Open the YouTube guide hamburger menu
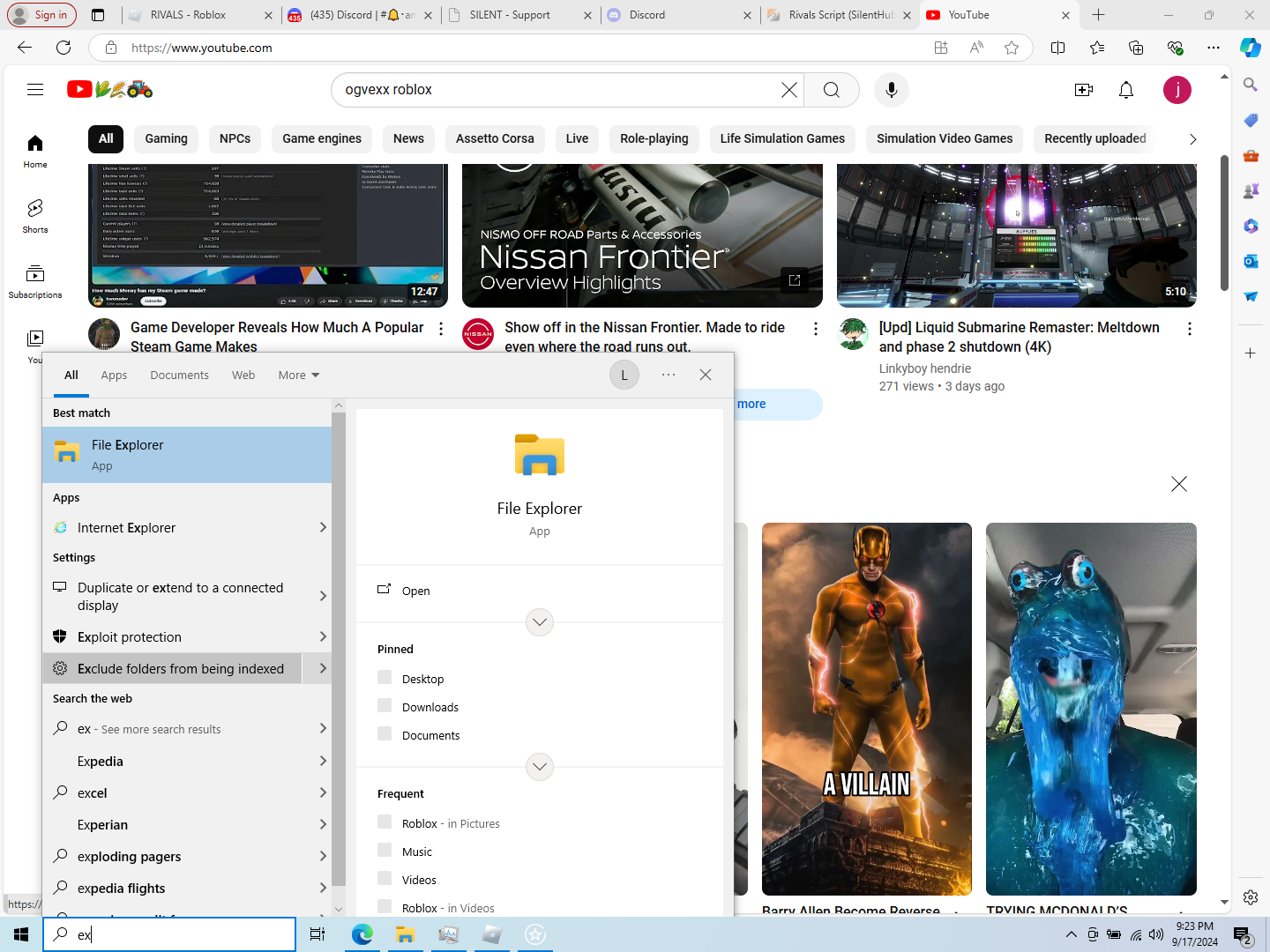1270x952 pixels. point(35,89)
